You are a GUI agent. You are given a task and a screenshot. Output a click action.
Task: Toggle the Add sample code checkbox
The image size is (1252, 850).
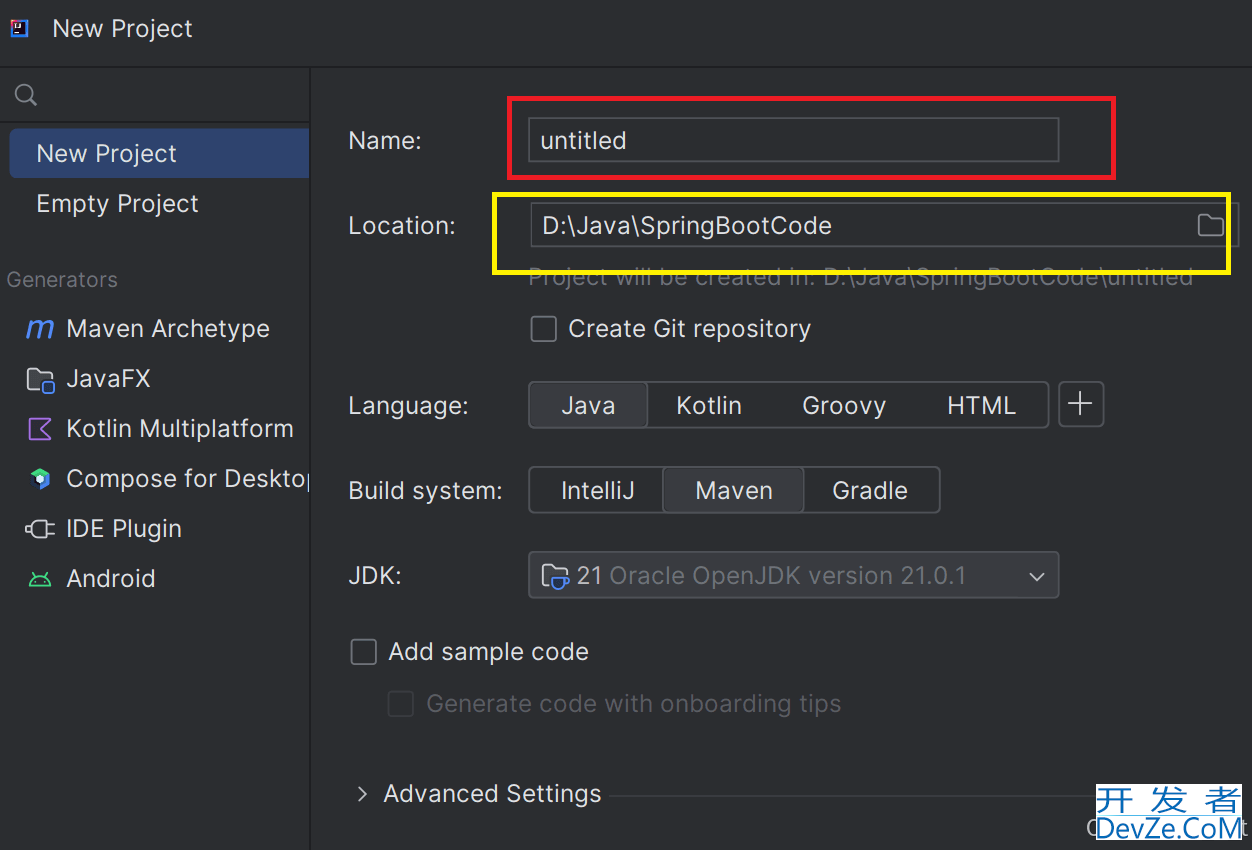click(x=363, y=652)
